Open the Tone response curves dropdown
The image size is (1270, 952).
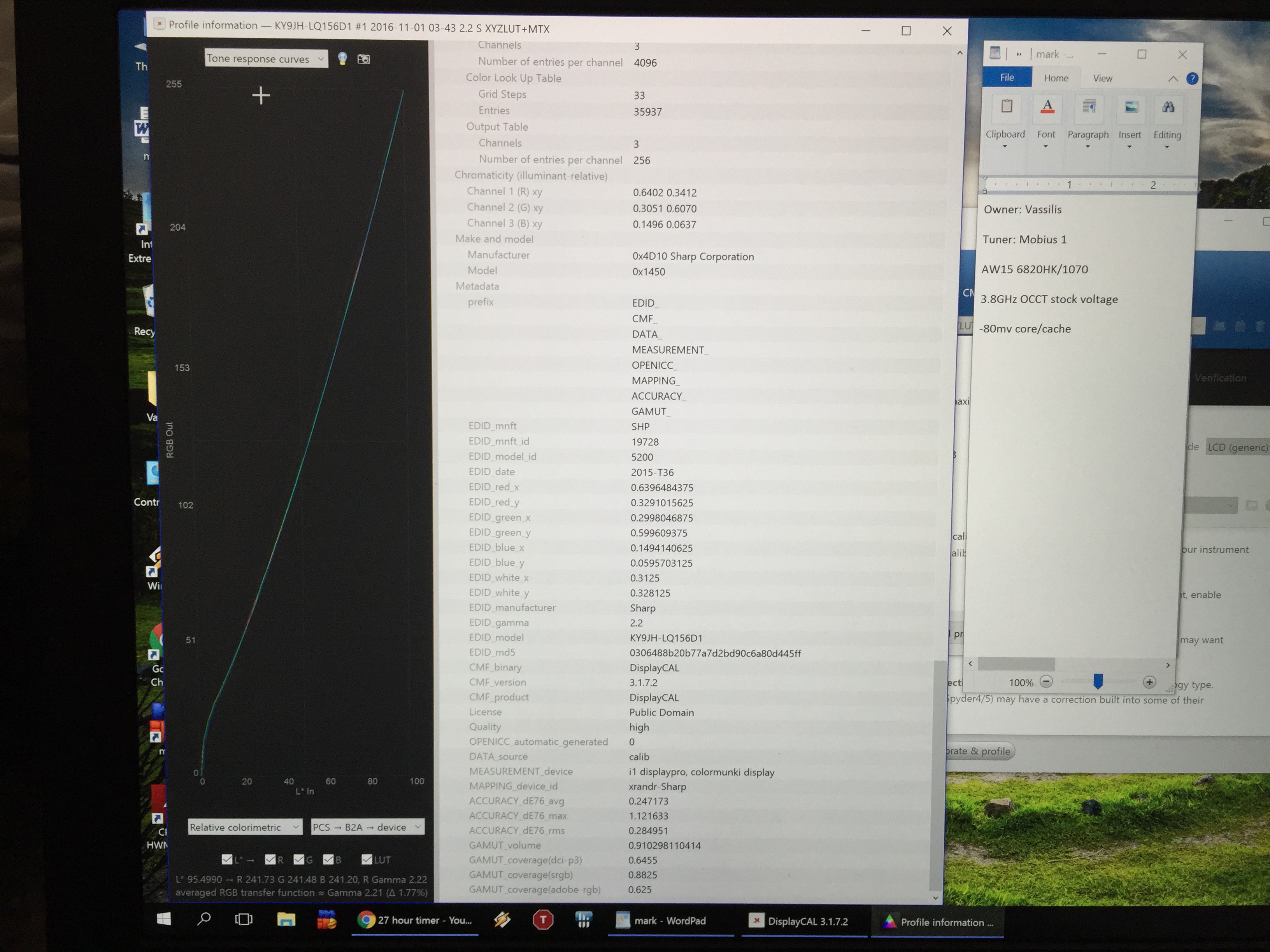click(267, 59)
